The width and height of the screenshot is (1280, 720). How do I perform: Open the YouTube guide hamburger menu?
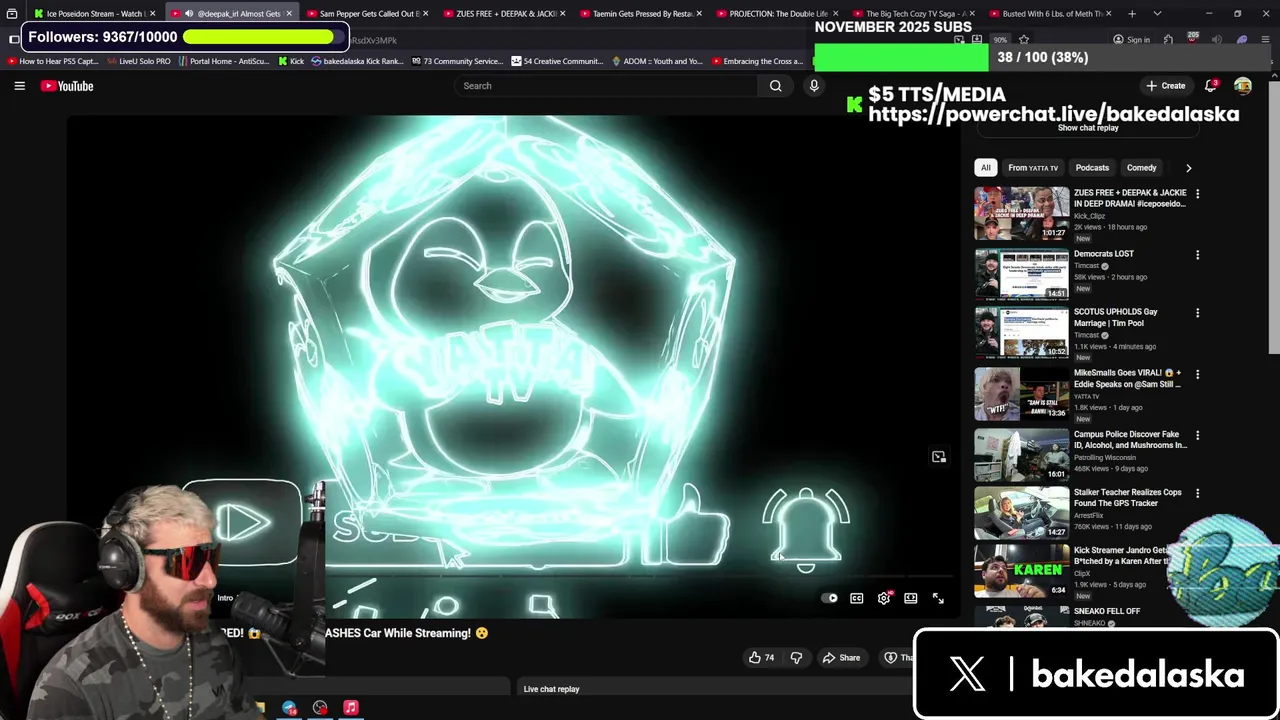pyautogui.click(x=19, y=86)
